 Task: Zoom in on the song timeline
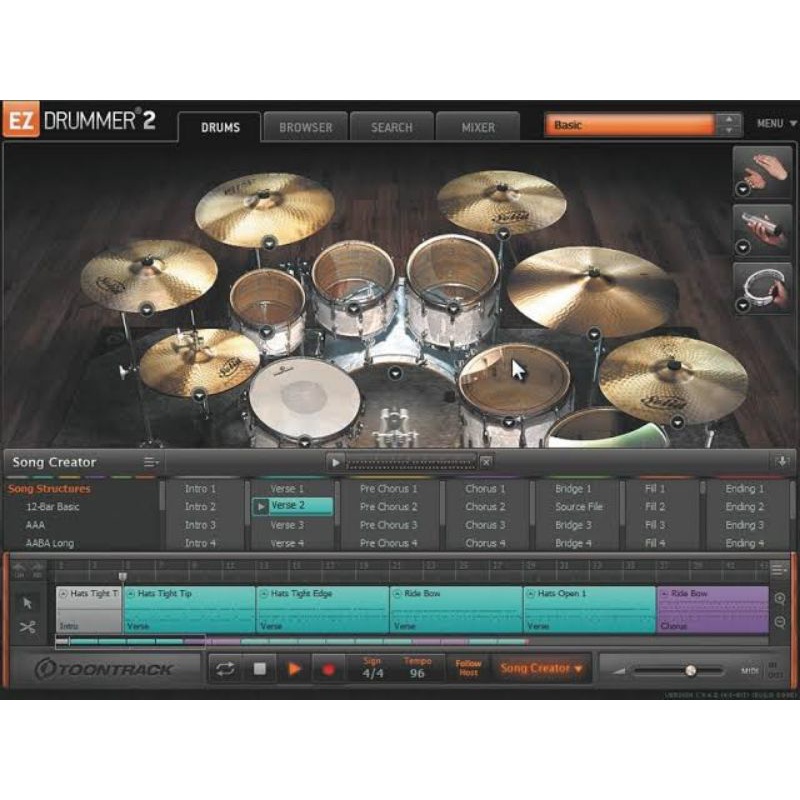(x=780, y=599)
